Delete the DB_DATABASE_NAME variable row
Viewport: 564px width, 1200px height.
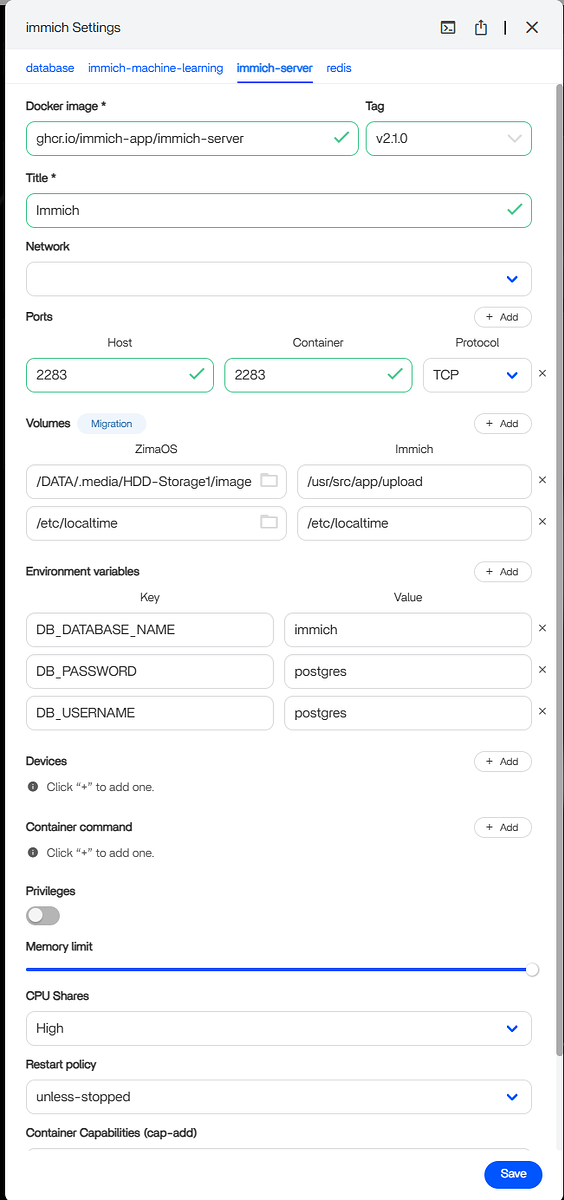tap(543, 629)
